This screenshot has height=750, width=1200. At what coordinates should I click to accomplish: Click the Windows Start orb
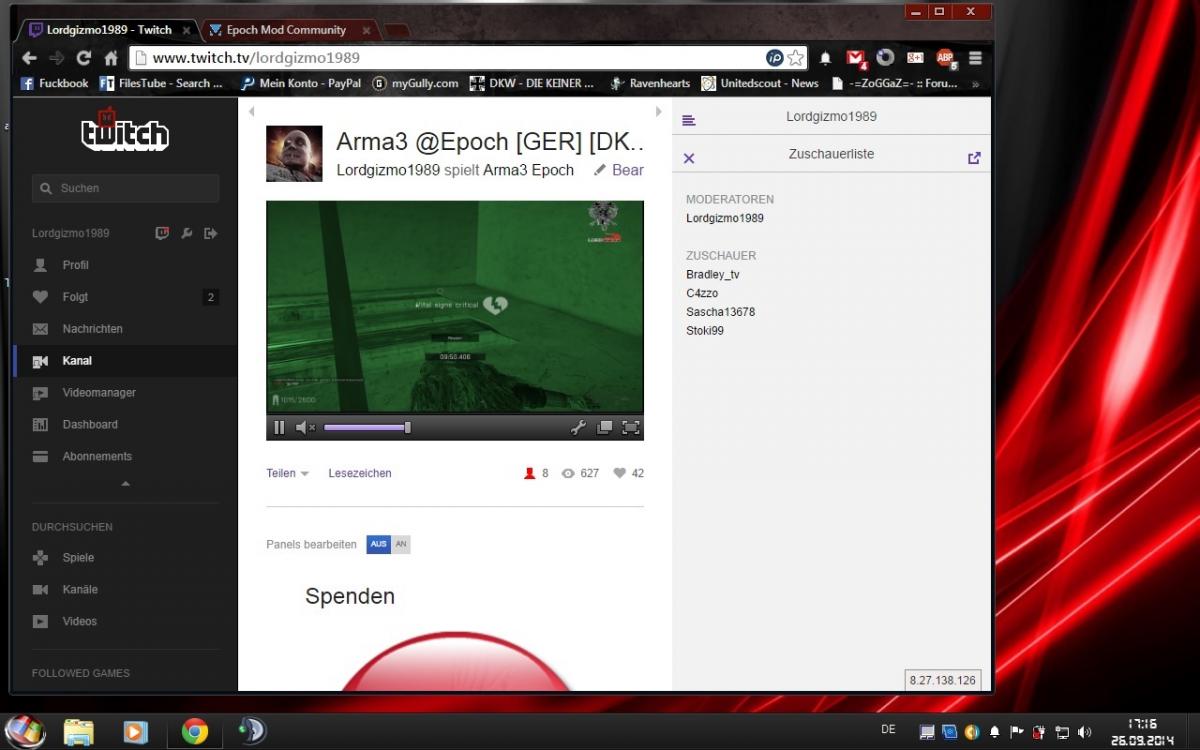(x=24, y=731)
